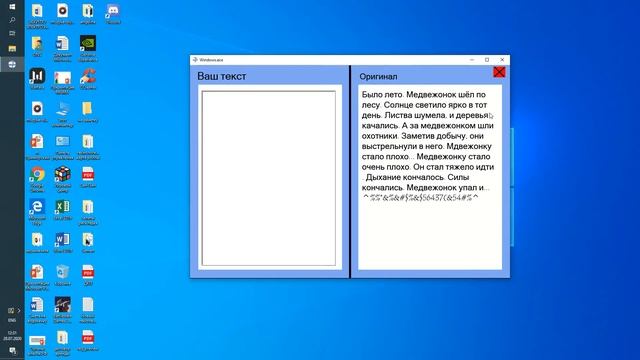Click the line 'Дыхание кончалось. Силы'
The height and width of the screenshot is (360, 640).
417,177
